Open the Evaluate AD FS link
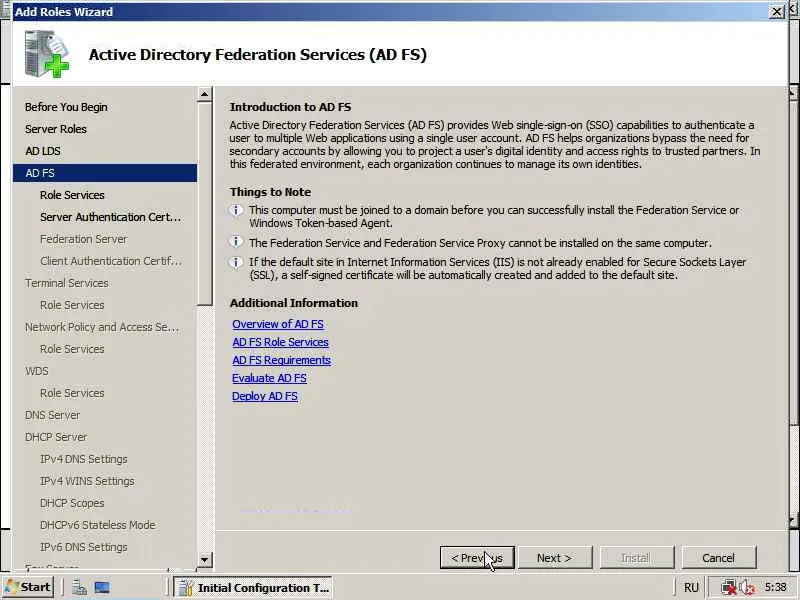This screenshot has width=800, height=600. (269, 378)
